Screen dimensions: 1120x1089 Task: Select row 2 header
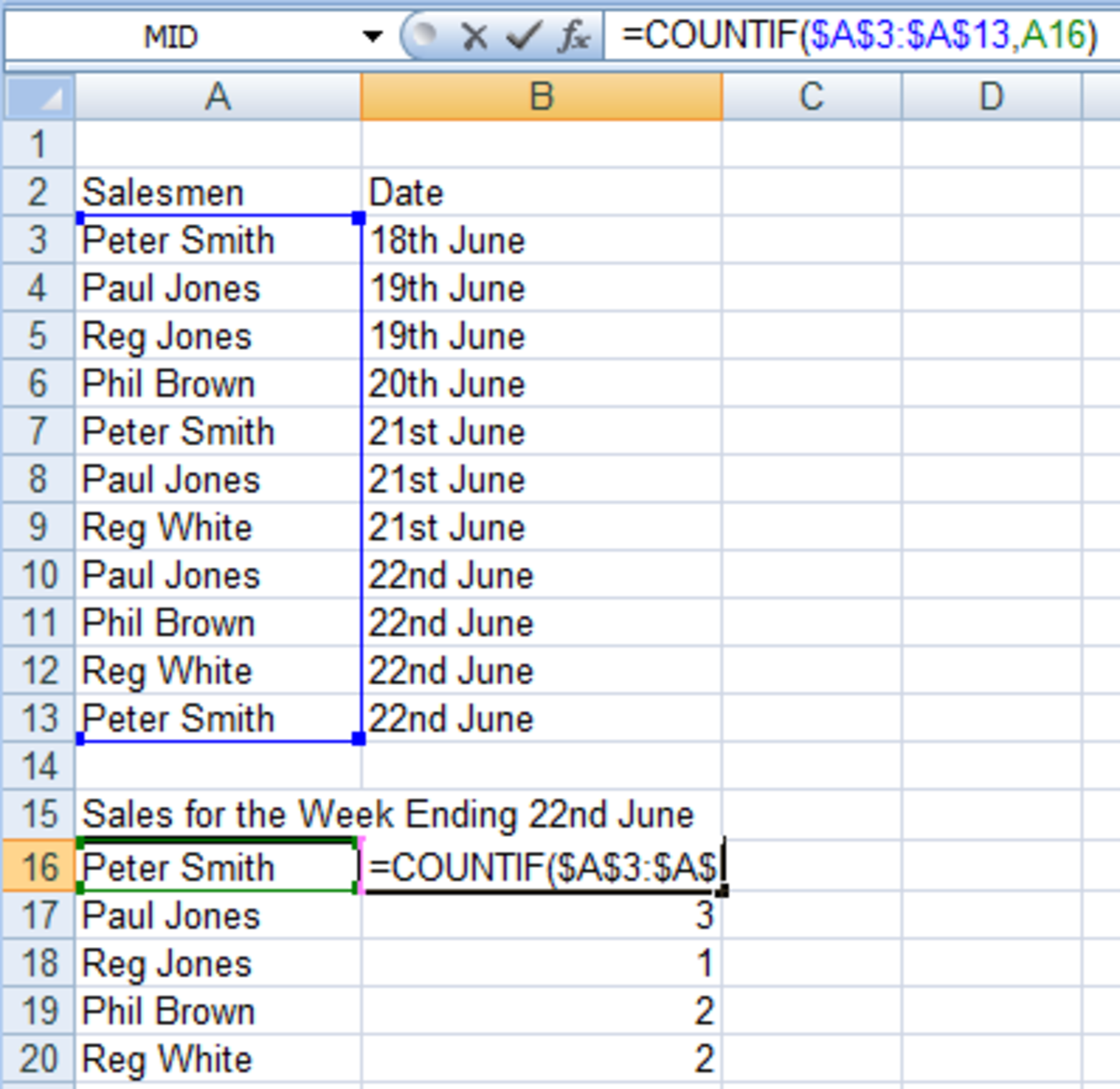point(39,192)
